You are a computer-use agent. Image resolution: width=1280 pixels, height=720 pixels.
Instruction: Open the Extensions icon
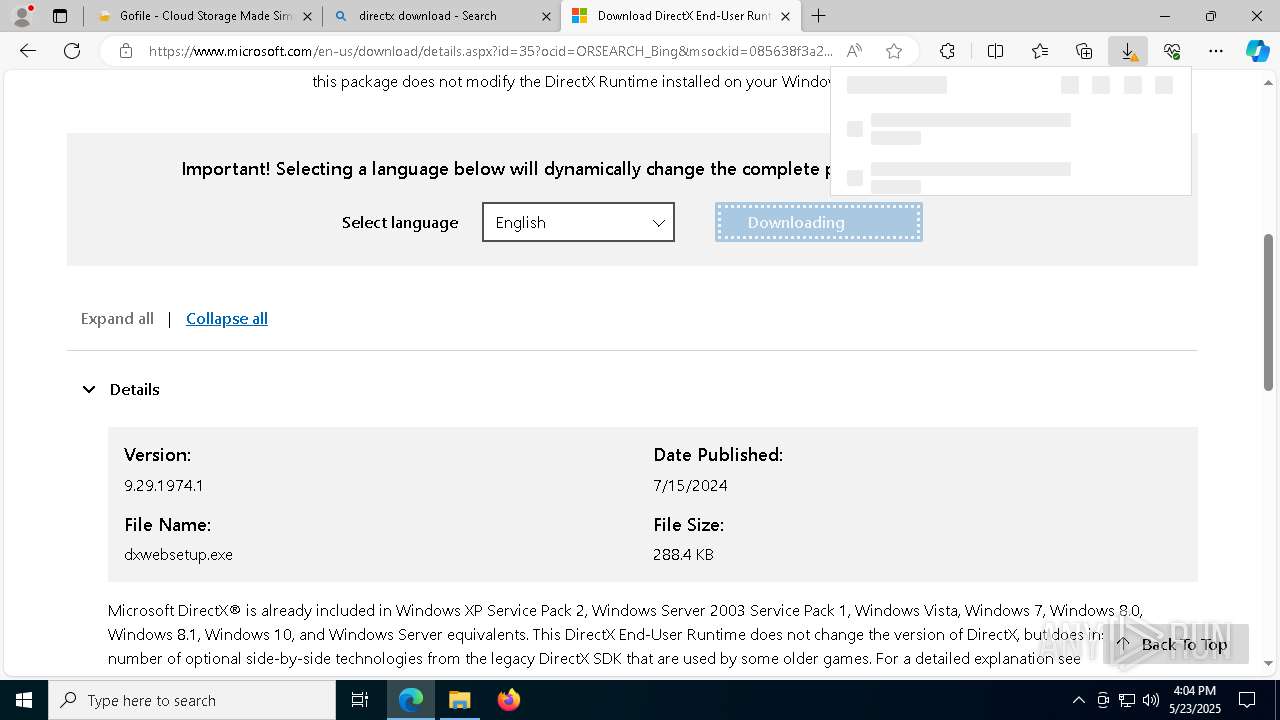(947, 51)
